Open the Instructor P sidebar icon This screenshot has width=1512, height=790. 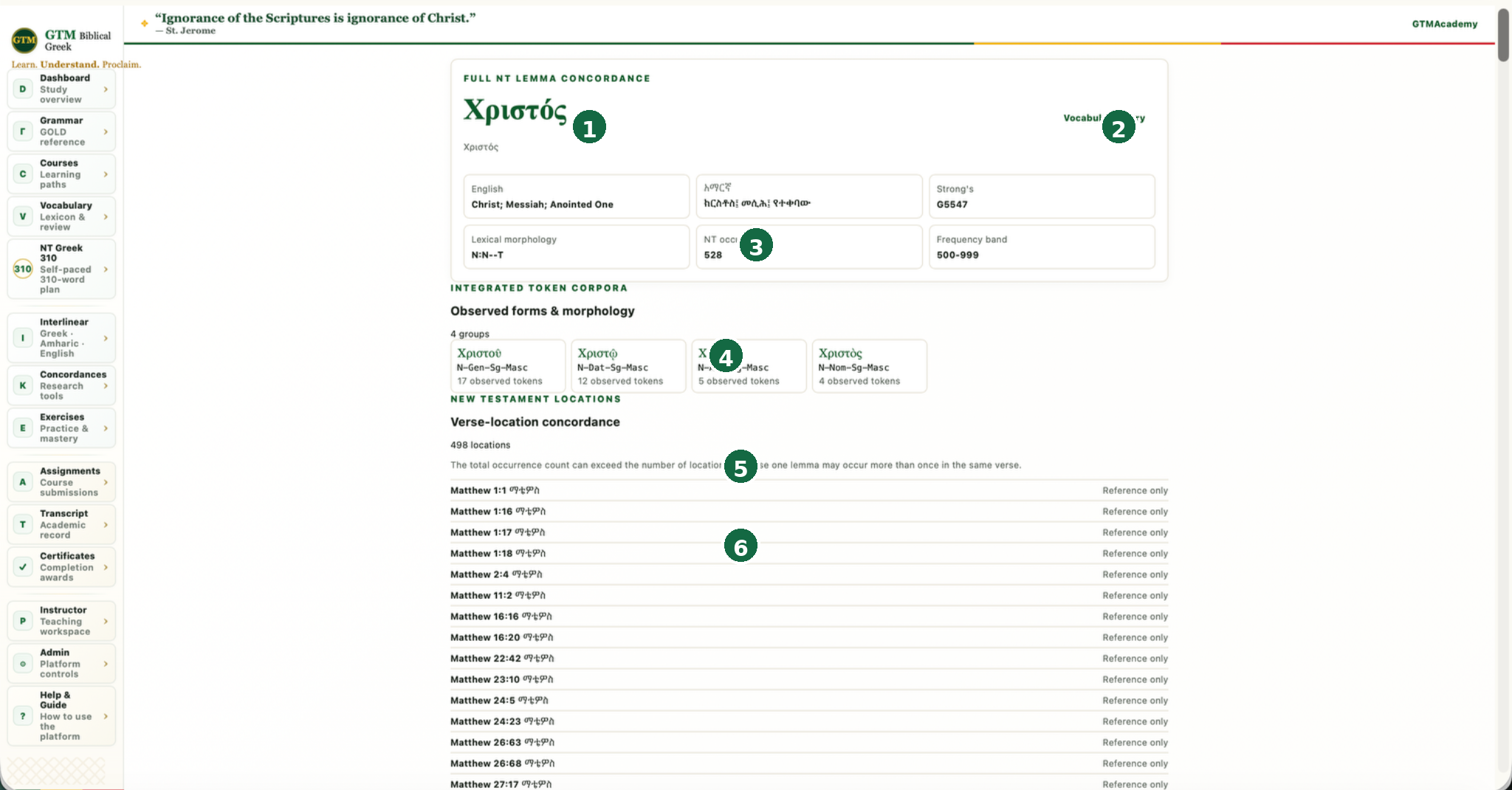(x=23, y=621)
